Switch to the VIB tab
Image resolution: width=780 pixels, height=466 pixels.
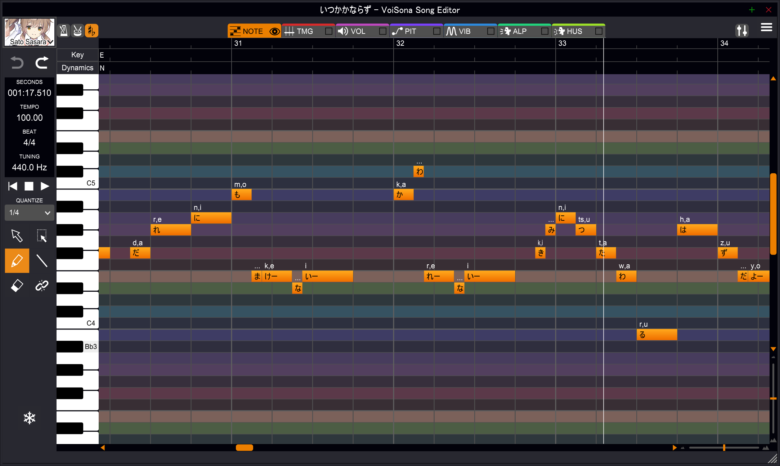tap(464, 31)
